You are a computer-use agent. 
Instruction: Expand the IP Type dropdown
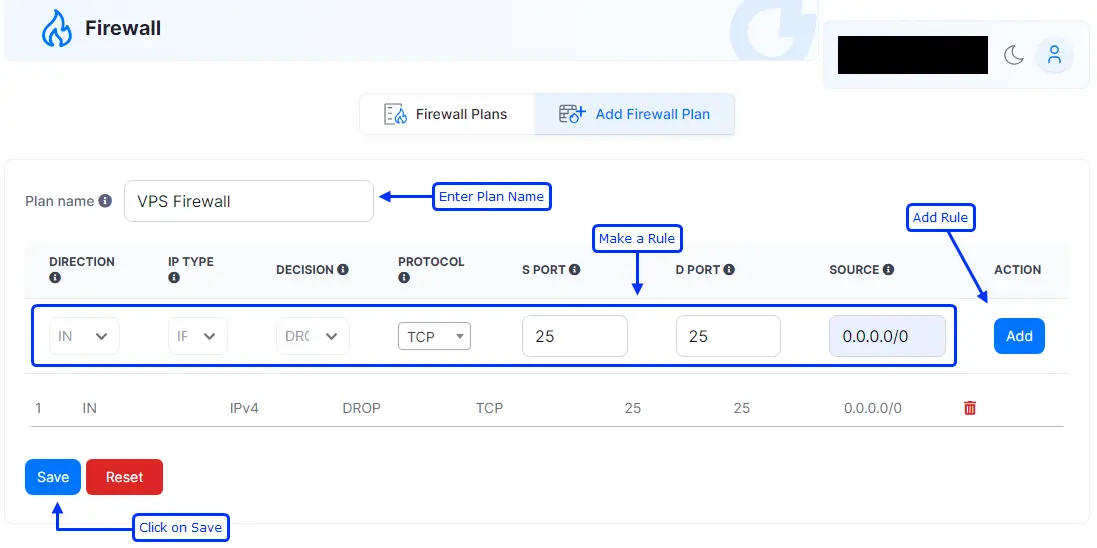click(198, 336)
